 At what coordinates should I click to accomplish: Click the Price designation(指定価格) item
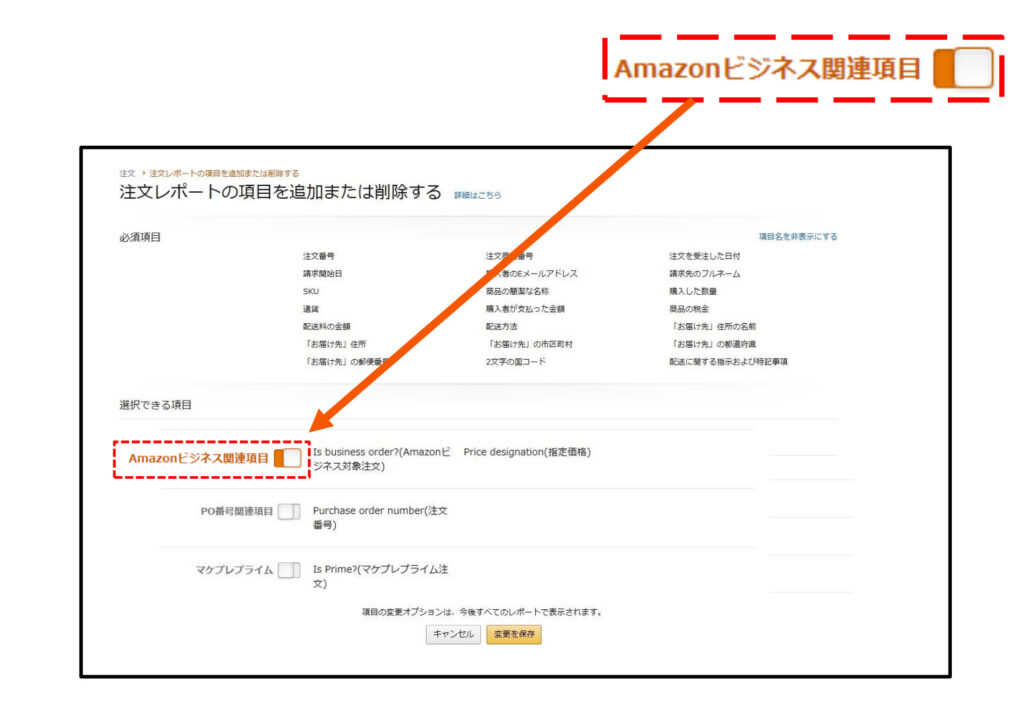[x=527, y=452]
